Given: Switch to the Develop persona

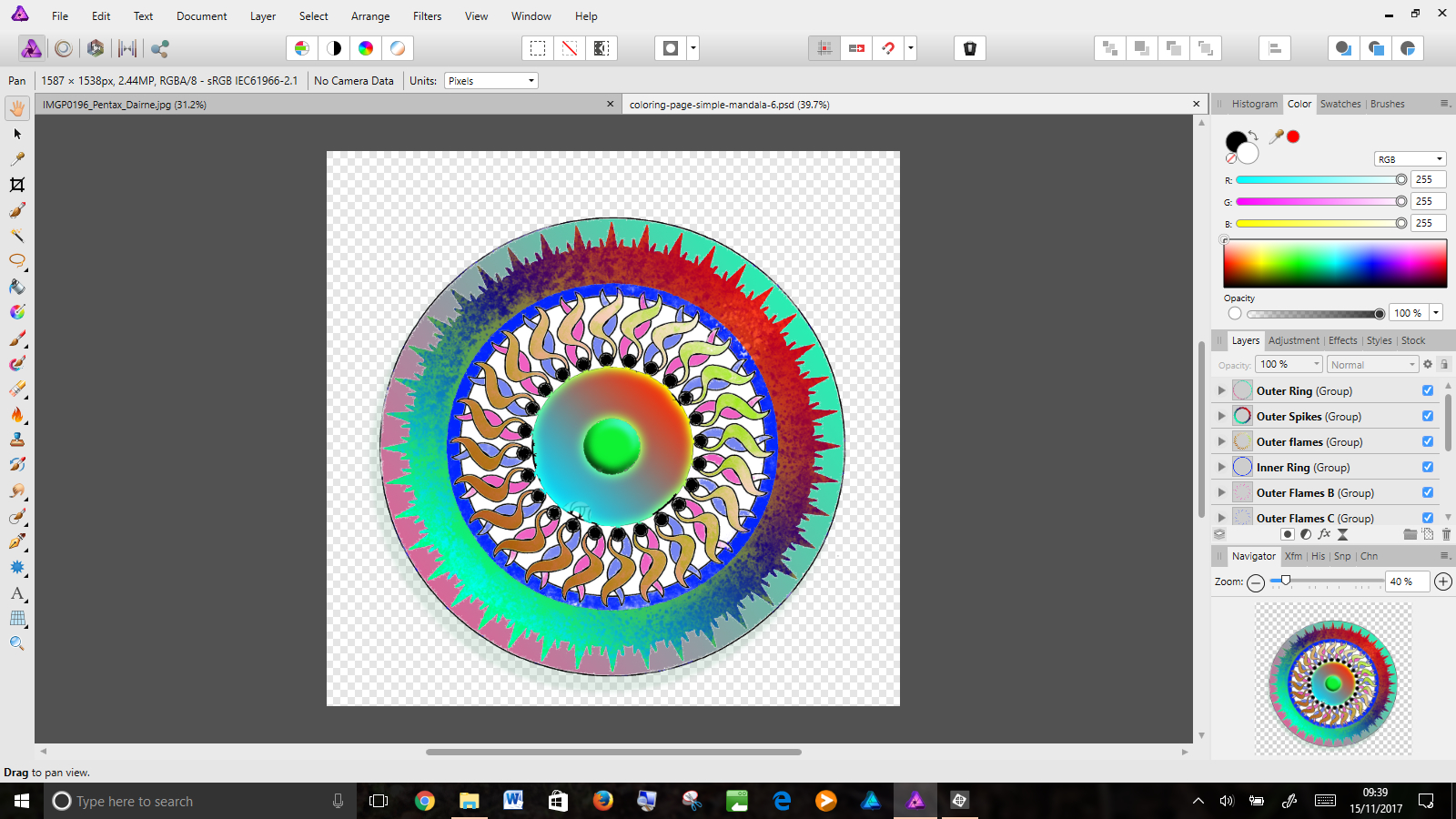Looking at the screenshot, I should (x=96, y=48).
